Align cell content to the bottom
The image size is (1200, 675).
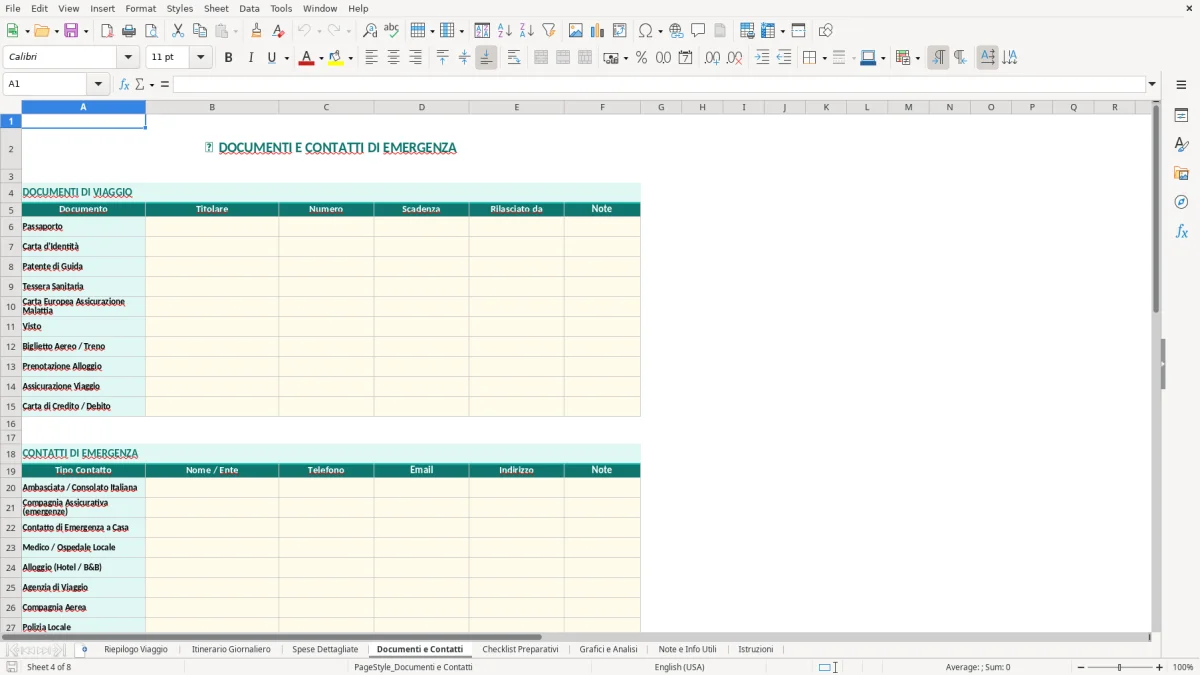pyautogui.click(x=486, y=58)
